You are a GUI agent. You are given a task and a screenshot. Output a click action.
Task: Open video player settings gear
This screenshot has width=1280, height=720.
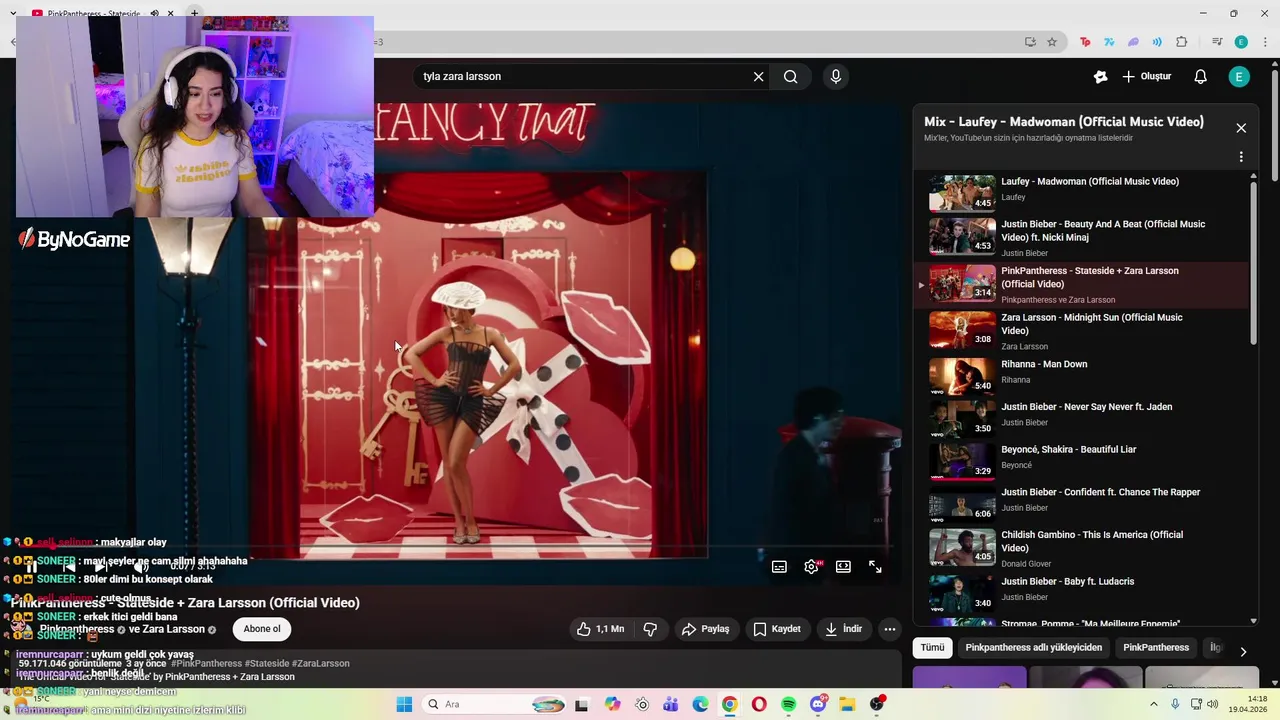pyautogui.click(x=811, y=567)
